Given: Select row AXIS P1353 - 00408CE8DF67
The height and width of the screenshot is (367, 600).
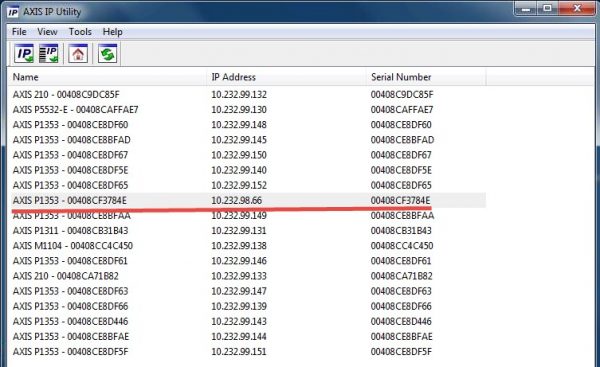Looking at the screenshot, I should 247,155.
